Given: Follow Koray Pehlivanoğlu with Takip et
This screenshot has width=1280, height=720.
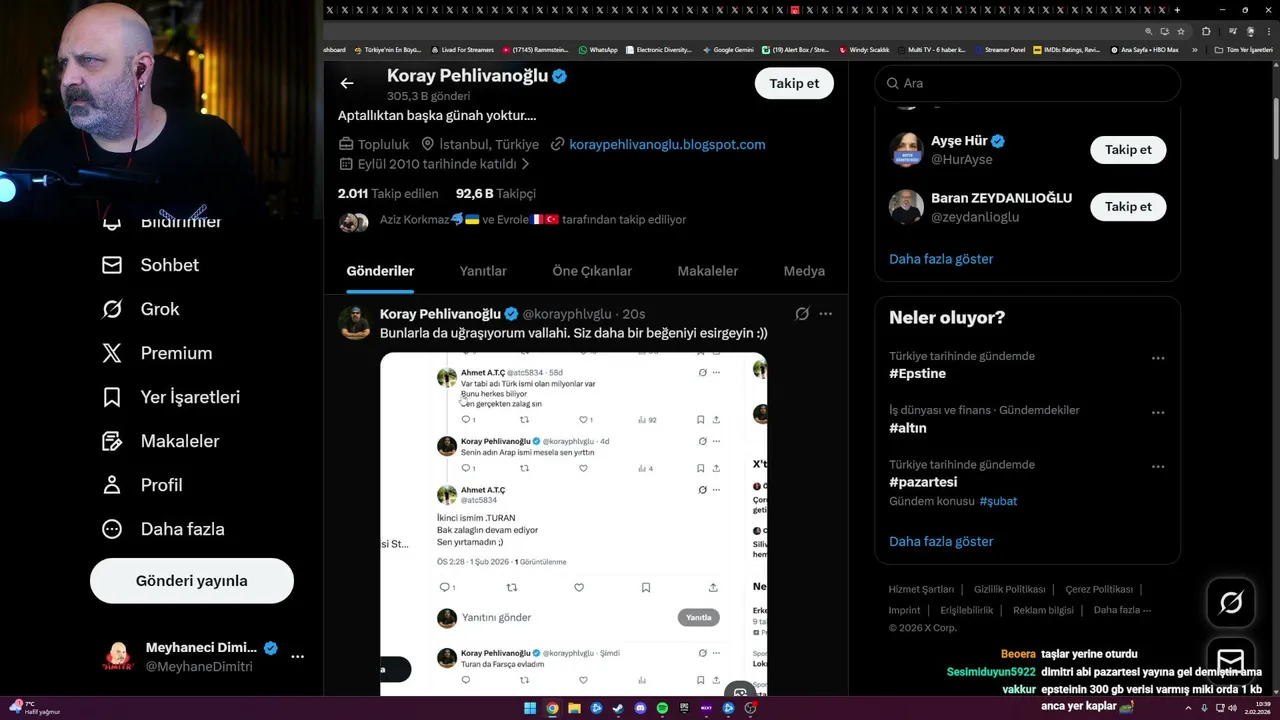Looking at the screenshot, I should pos(794,83).
